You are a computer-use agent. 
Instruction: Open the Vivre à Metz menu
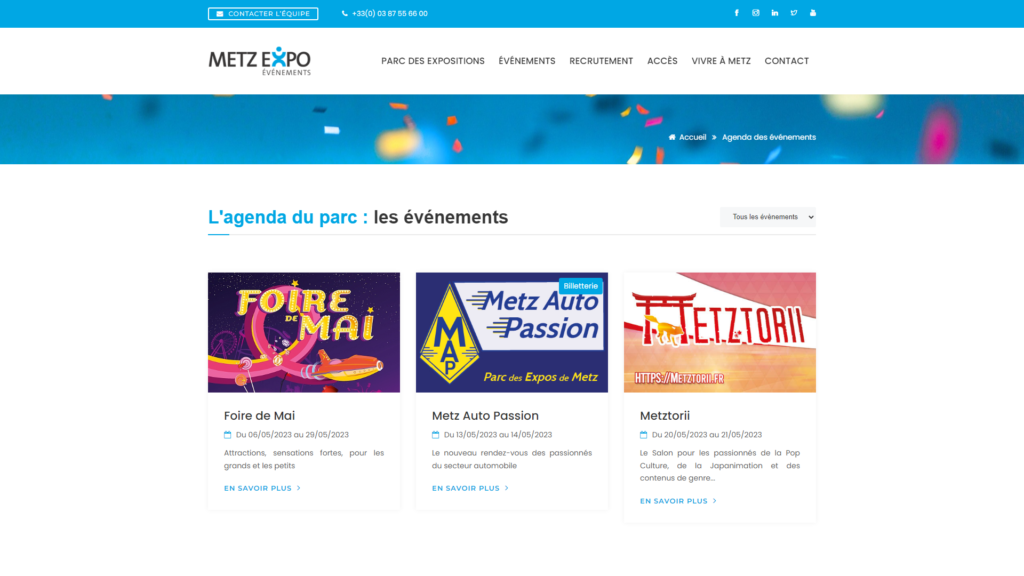[721, 61]
